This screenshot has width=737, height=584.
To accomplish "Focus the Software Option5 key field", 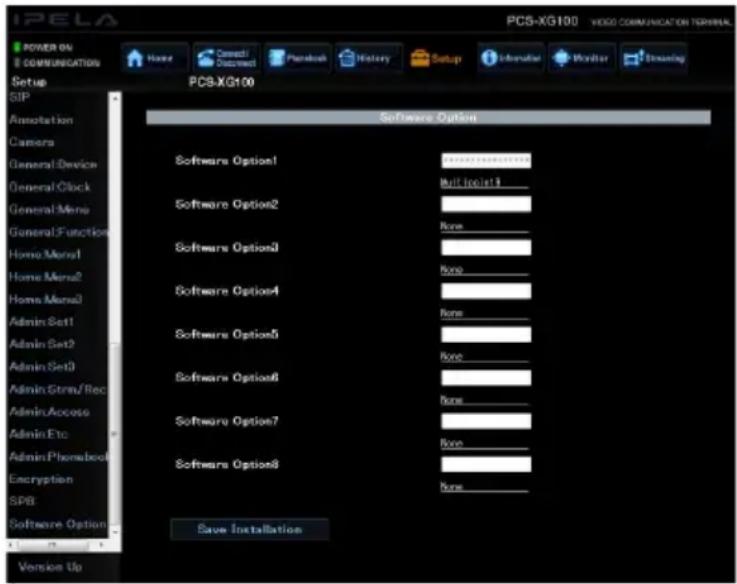I will tap(486, 334).
